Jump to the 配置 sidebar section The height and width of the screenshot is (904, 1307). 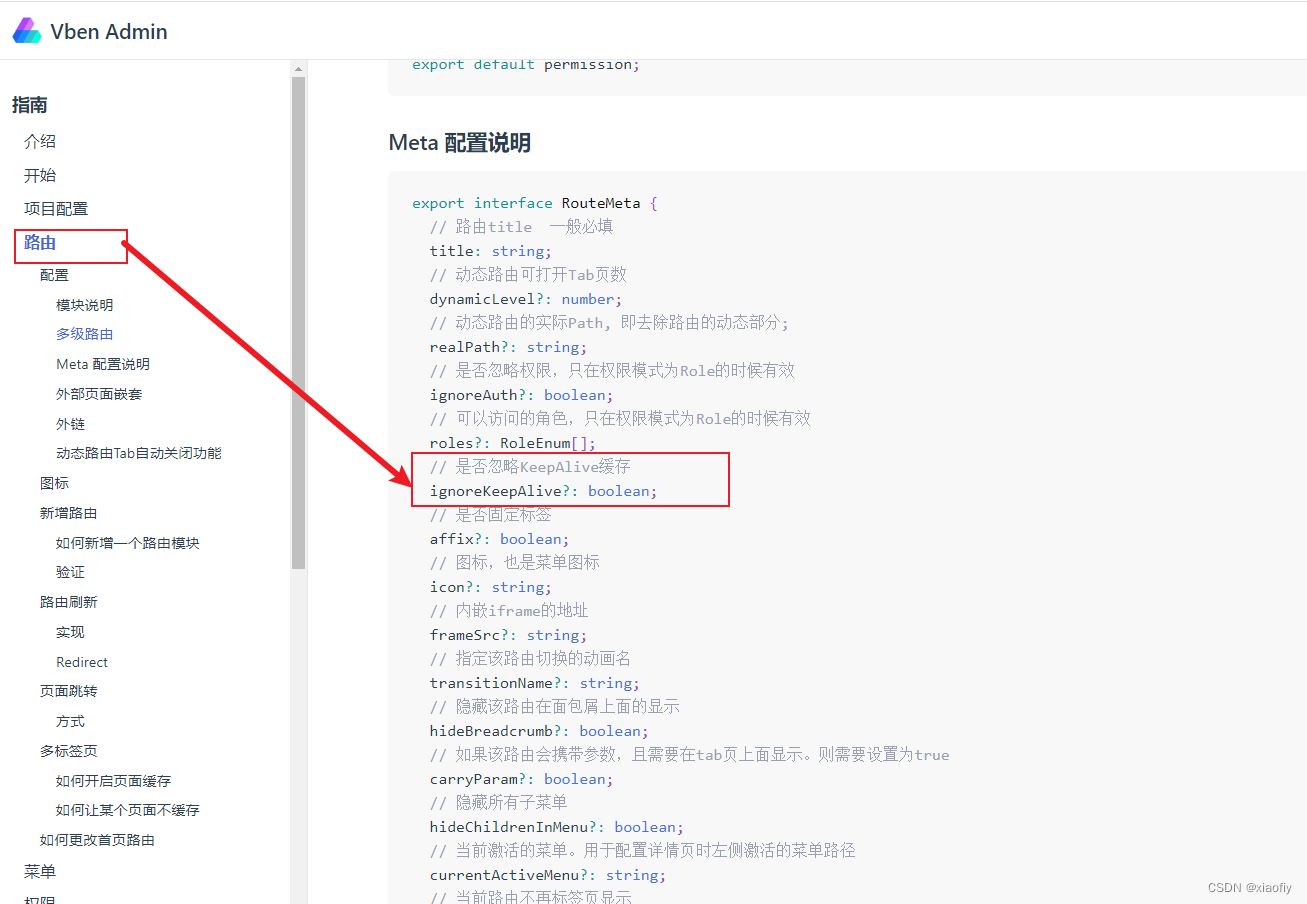pos(54,275)
